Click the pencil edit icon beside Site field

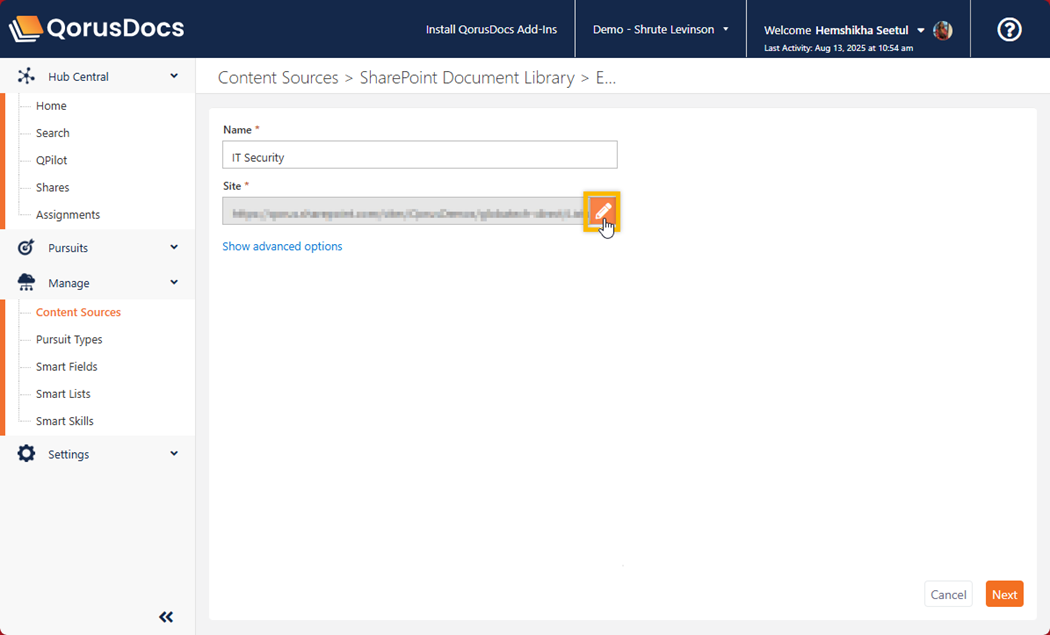point(602,211)
